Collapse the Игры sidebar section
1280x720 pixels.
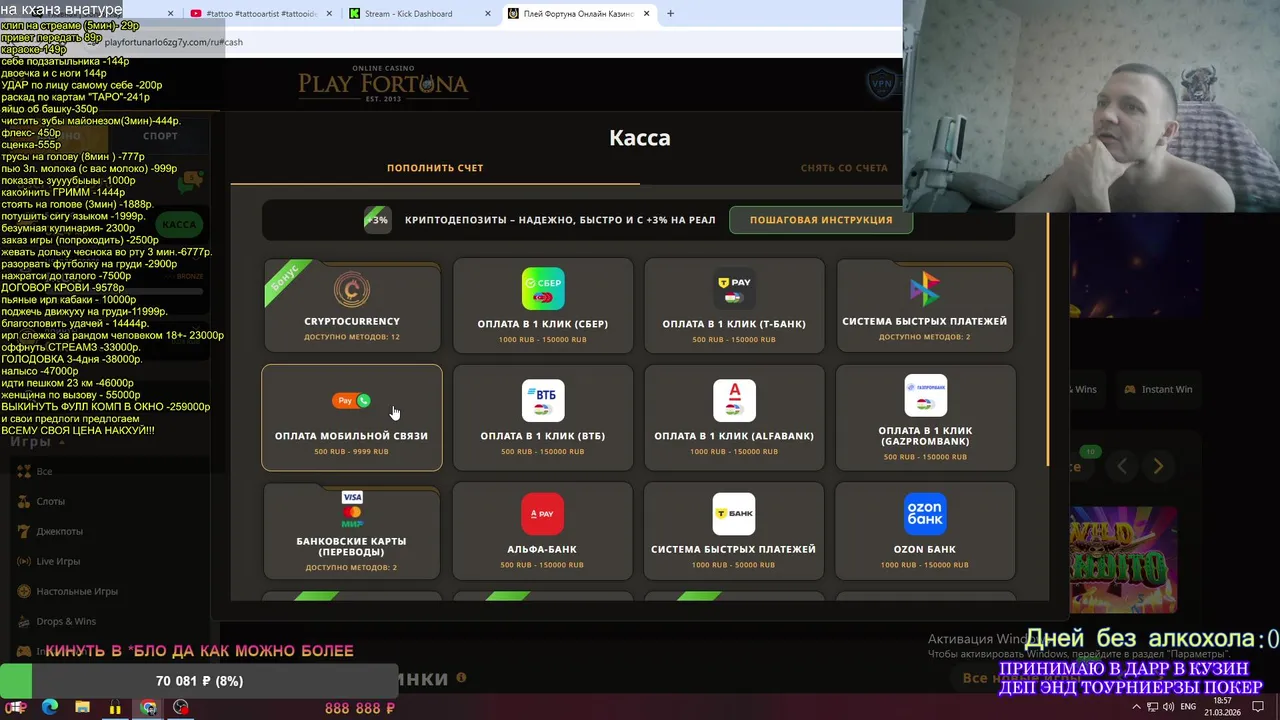(x=61, y=442)
